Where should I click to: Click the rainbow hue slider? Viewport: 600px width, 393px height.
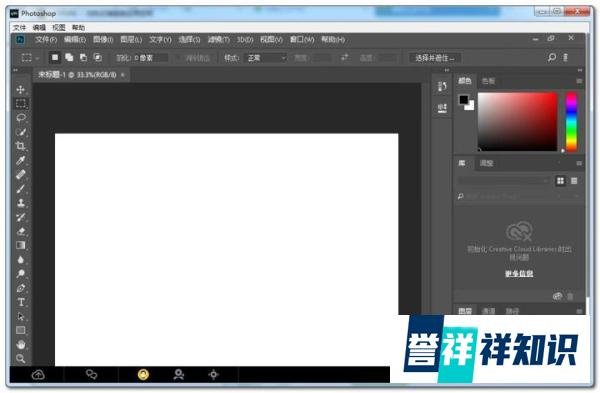[x=571, y=122]
